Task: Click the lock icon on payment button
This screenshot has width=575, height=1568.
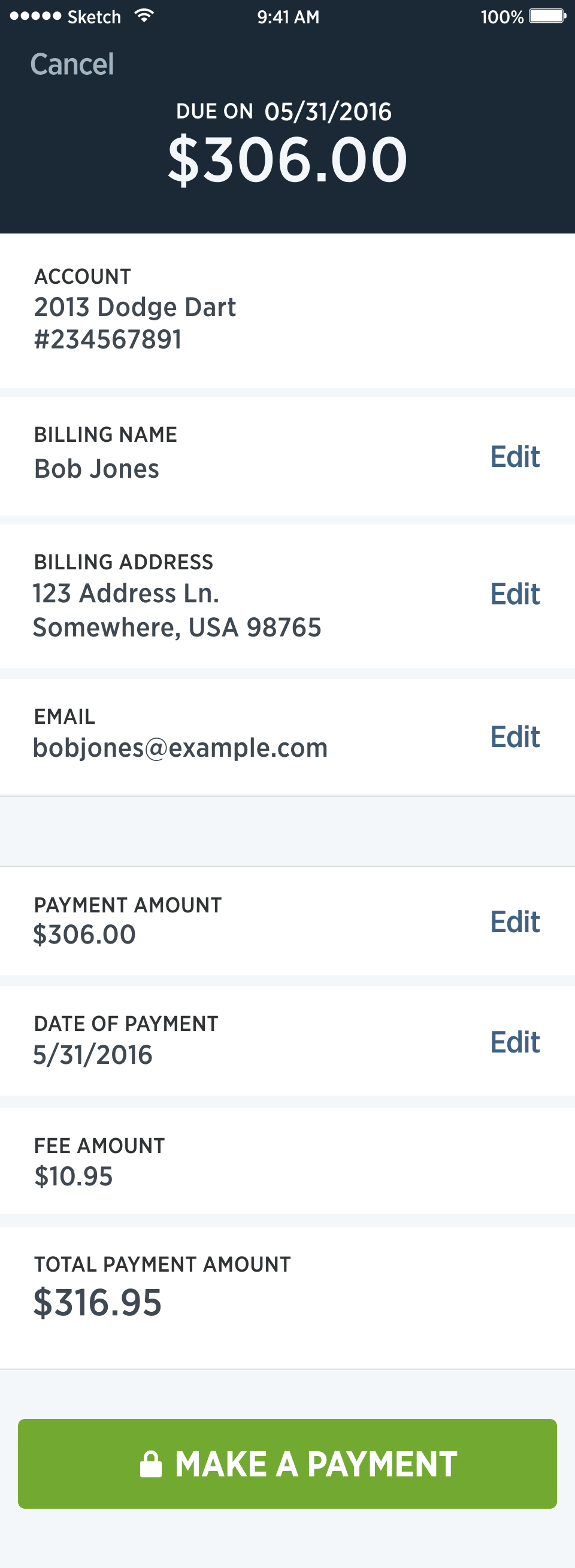Action: pos(150,1464)
